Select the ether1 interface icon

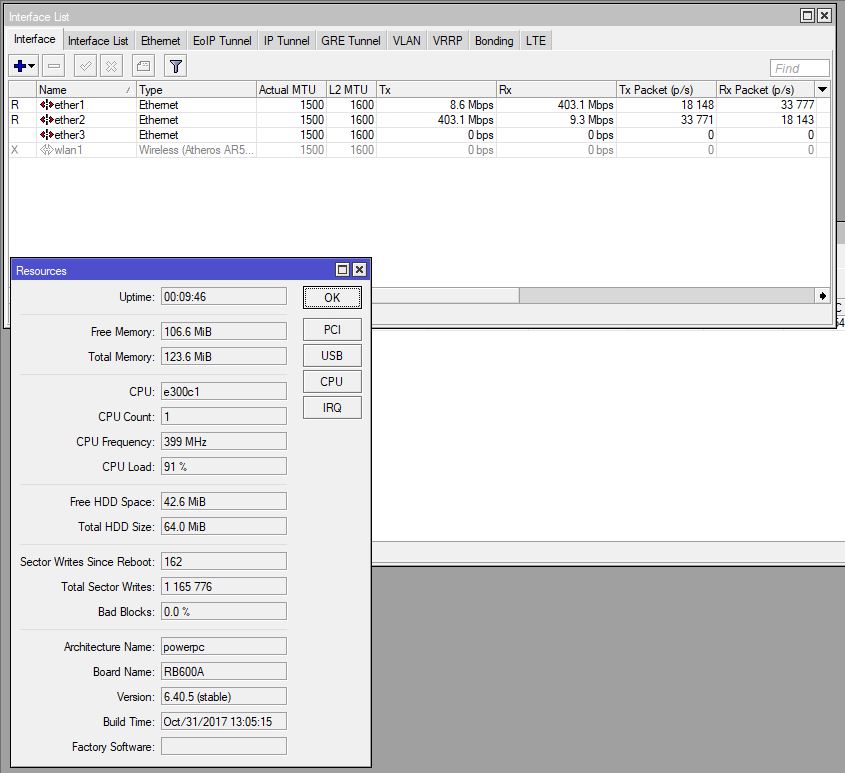tap(46, 105)
